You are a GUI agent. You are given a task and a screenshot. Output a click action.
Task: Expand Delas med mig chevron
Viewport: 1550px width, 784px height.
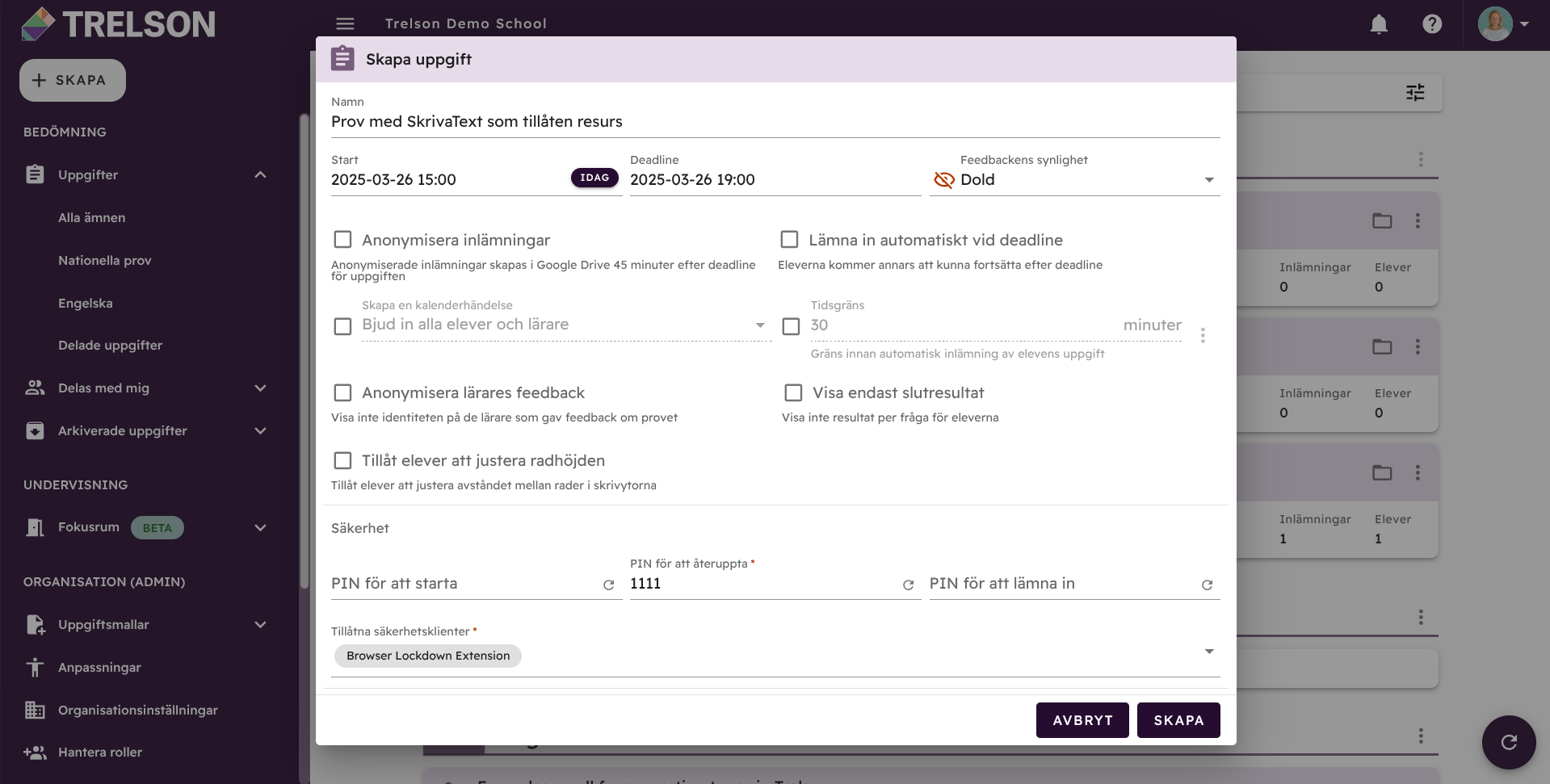click(260, 388)
